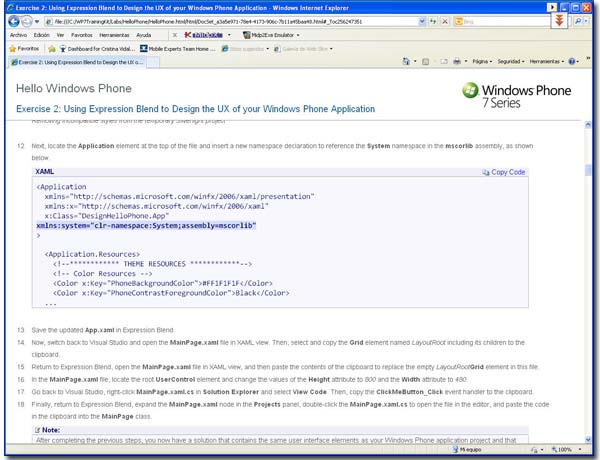Click the Home icon in command bar
Image resolution: width=600 pixels, height=460 pixels.
point(406,61)
